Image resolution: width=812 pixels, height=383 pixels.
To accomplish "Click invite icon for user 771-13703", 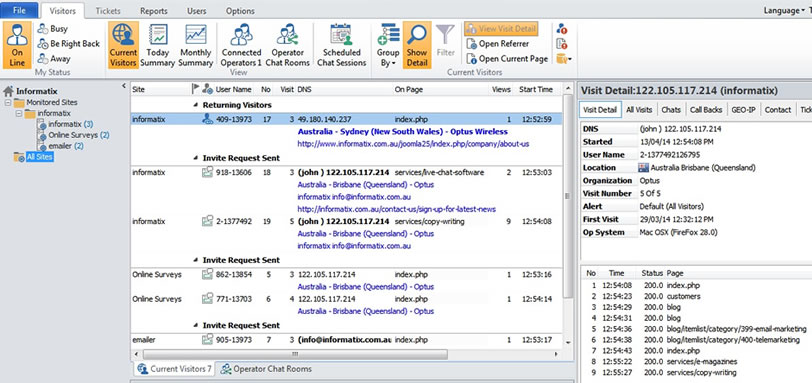I will tap(207, 299).
